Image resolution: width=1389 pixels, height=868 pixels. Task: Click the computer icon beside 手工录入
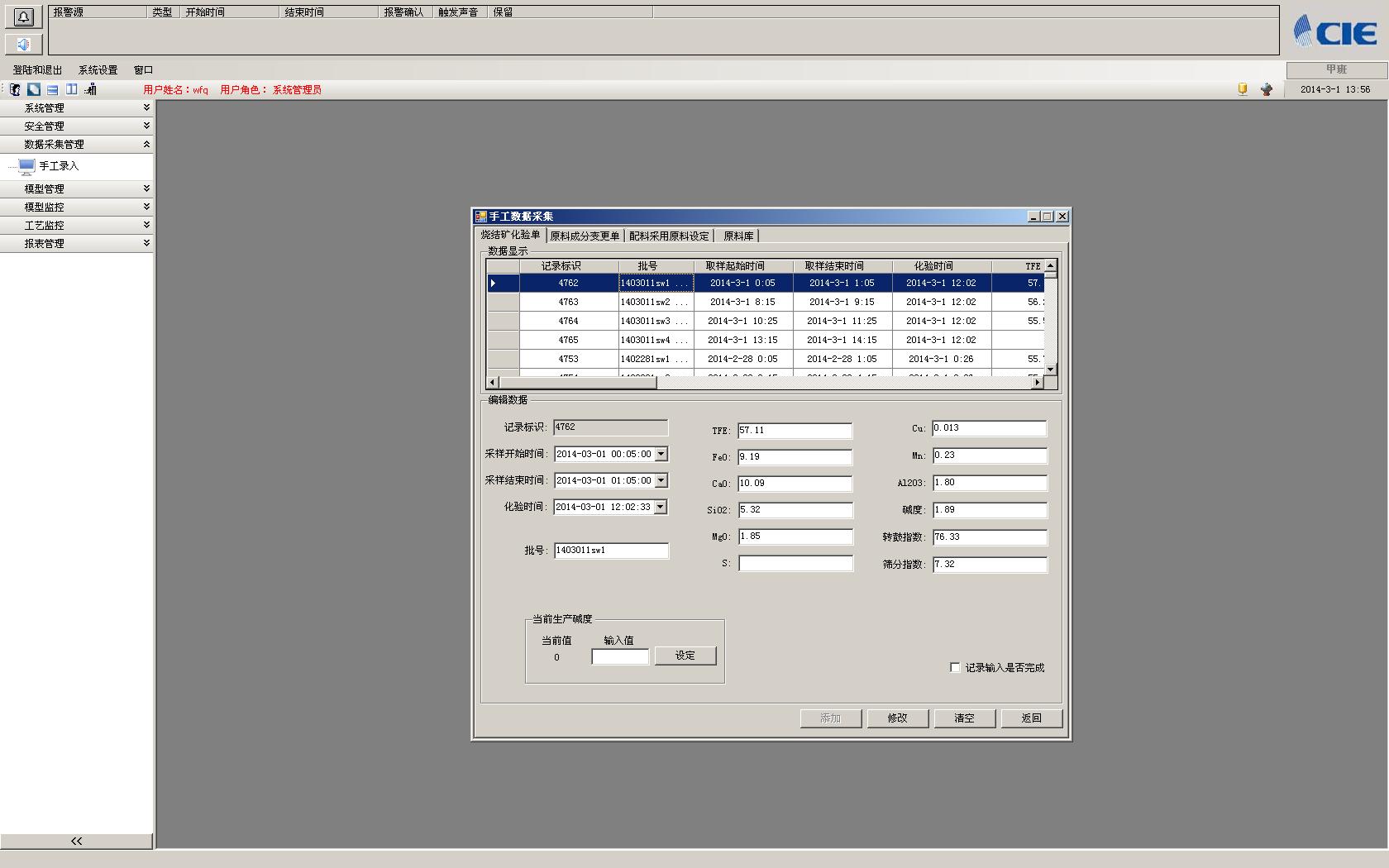click(x=26, y=166)
